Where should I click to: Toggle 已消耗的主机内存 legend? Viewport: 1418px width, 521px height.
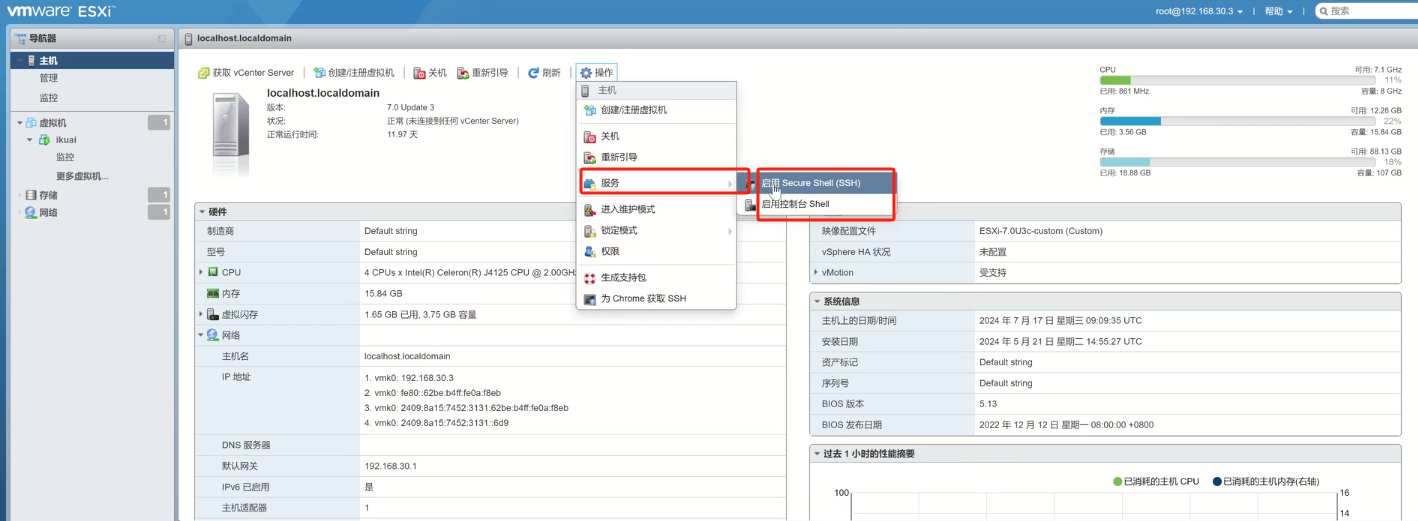click(1265, 481)
